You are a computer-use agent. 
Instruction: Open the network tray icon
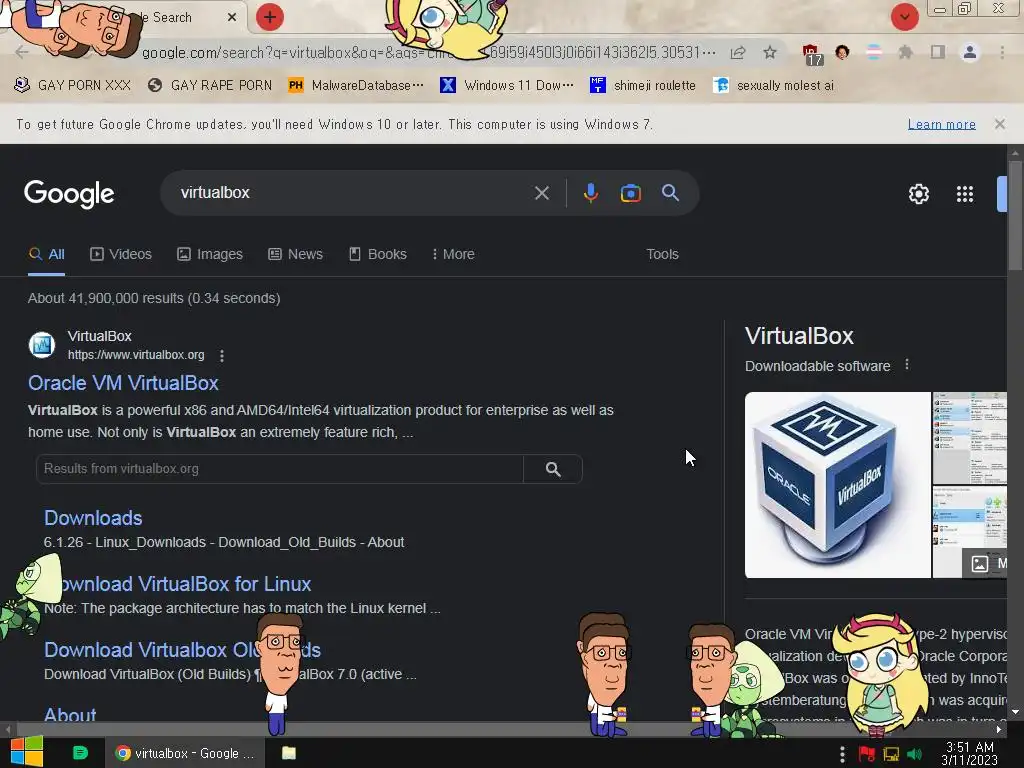click(891, 754)
